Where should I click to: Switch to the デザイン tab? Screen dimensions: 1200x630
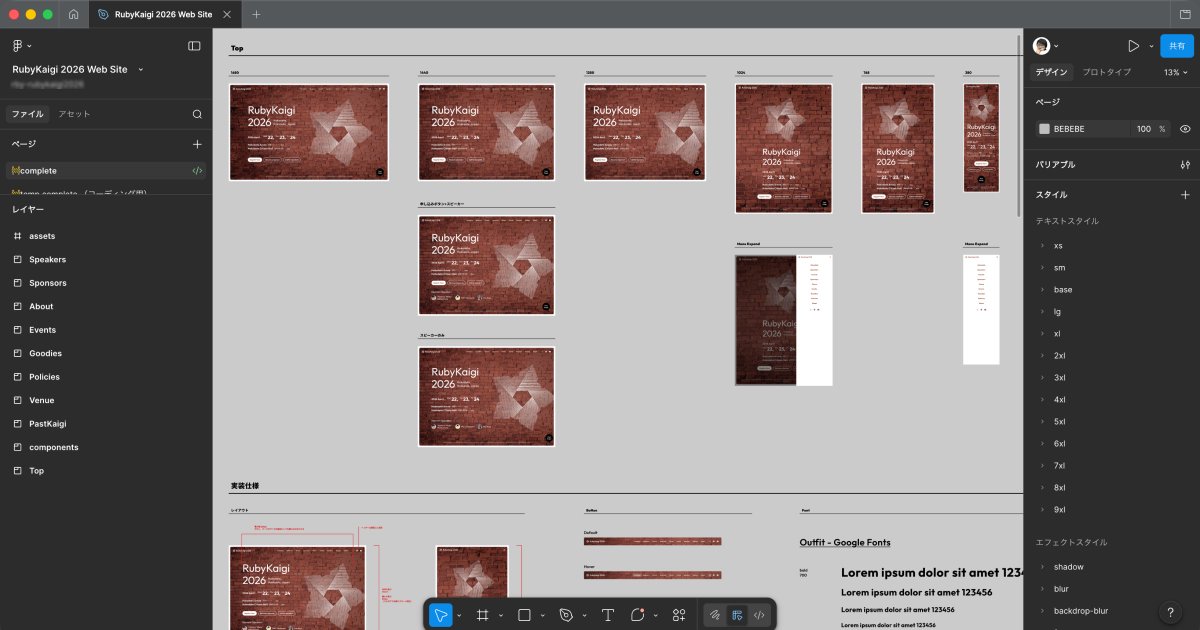point(1052,72)
